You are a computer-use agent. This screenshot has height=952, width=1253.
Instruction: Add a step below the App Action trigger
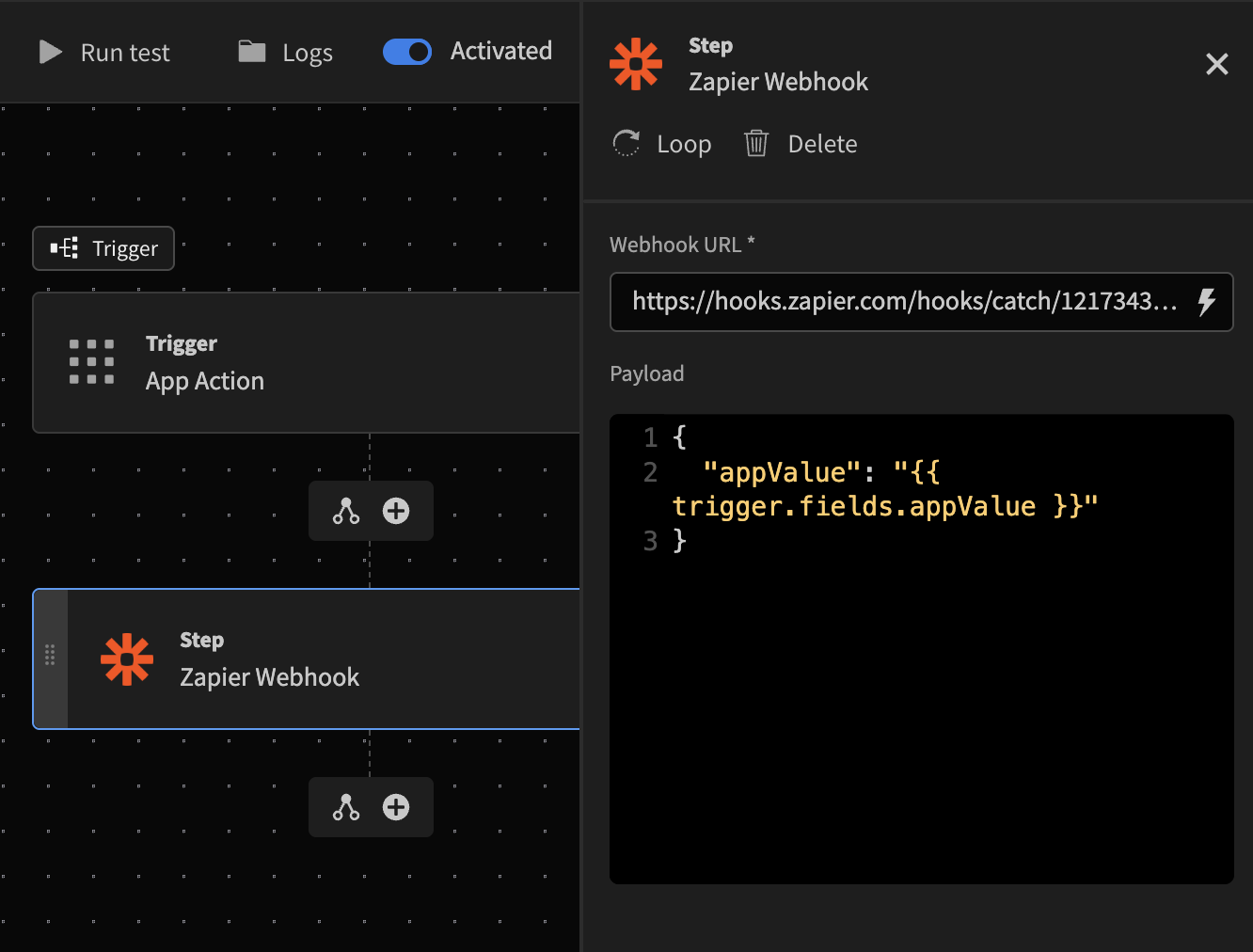(396, 511)
